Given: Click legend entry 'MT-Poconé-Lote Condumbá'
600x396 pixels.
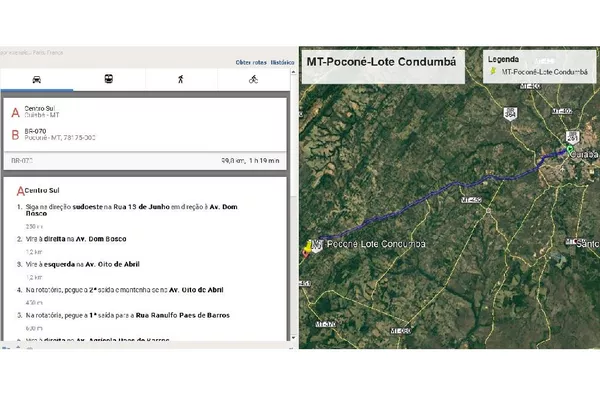Looking at the screenshot, I should tap(545, 72).
